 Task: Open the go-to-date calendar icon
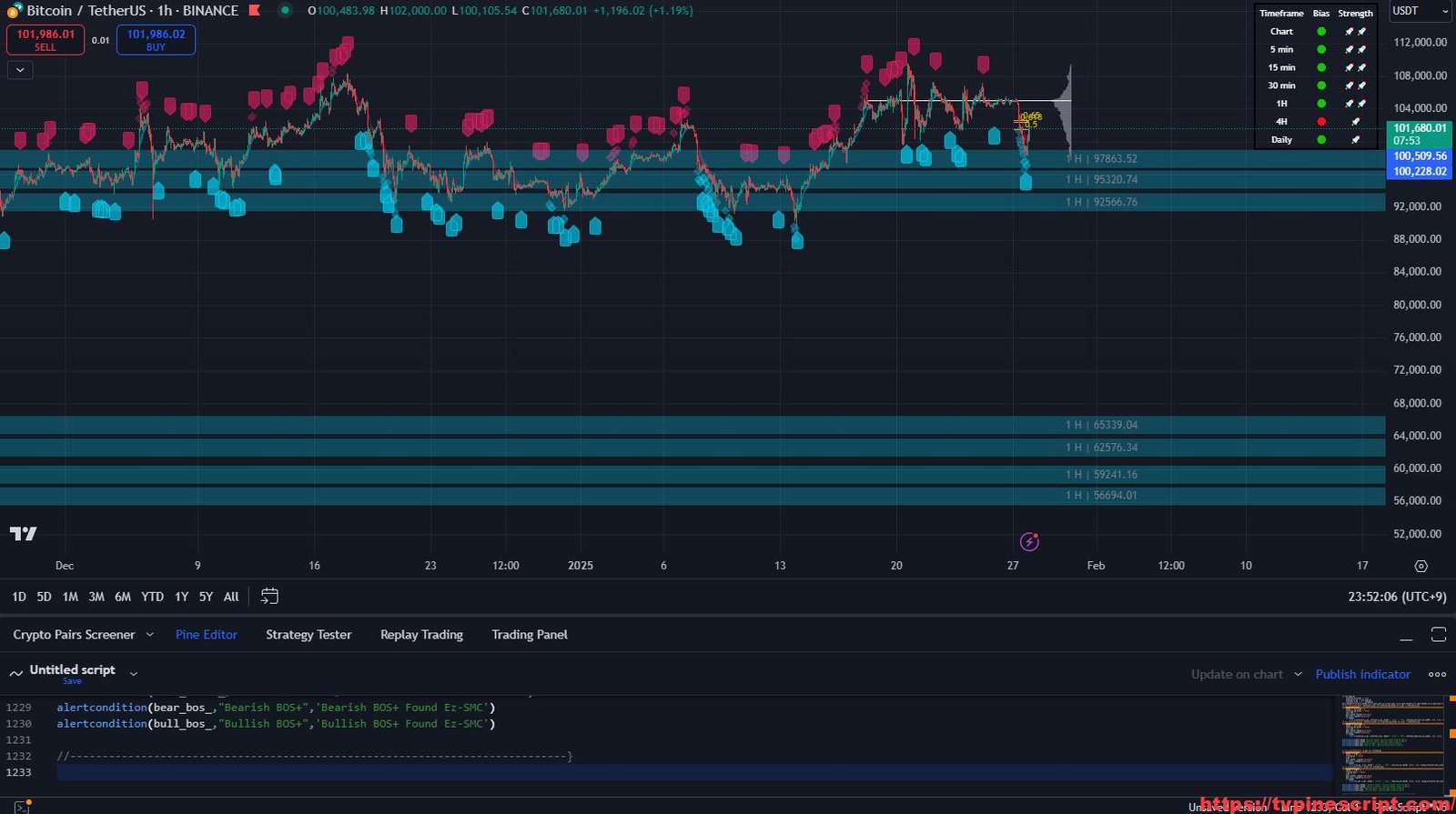pos(269,597)
